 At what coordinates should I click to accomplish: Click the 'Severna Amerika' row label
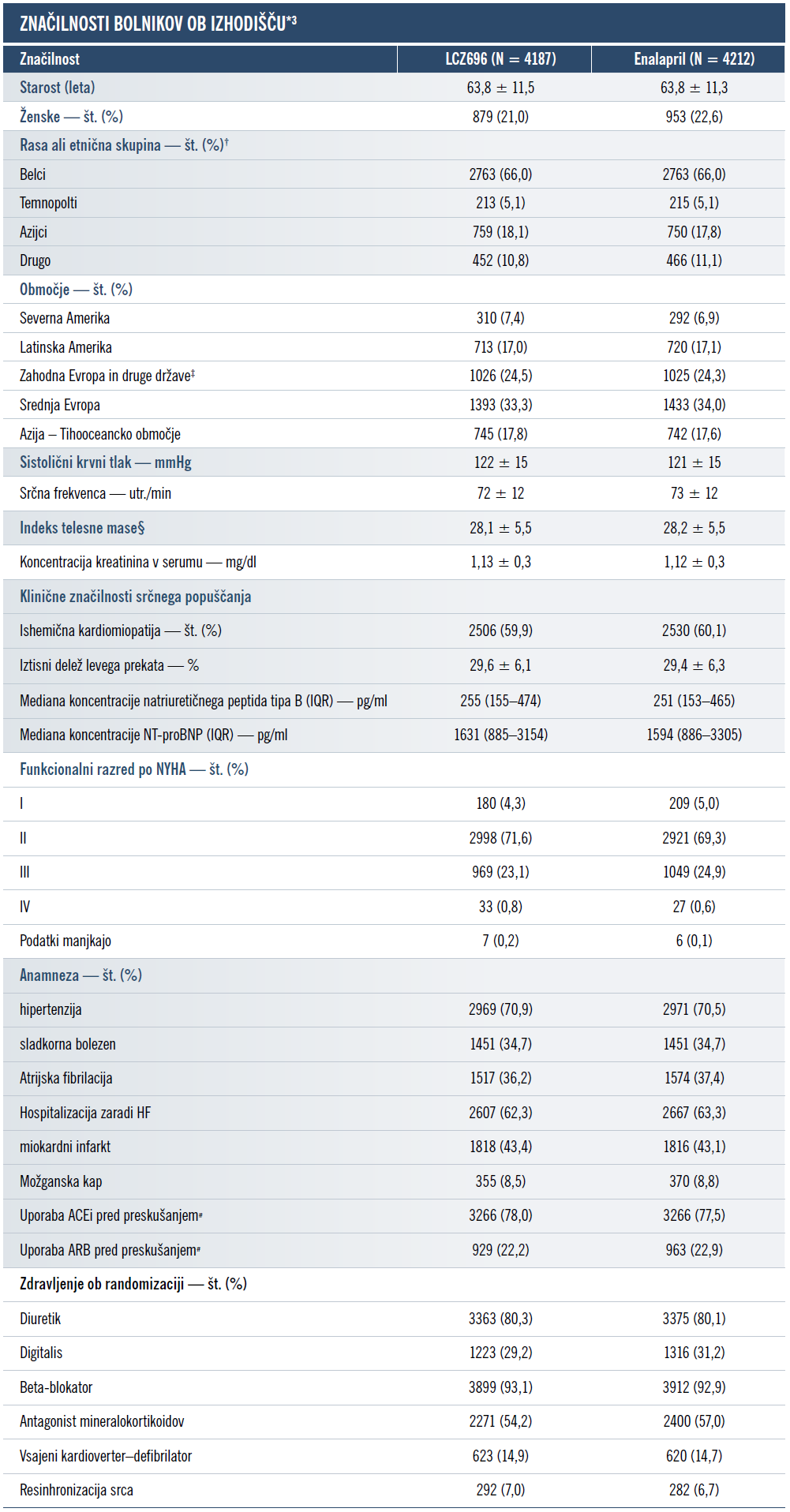(65, 318)
